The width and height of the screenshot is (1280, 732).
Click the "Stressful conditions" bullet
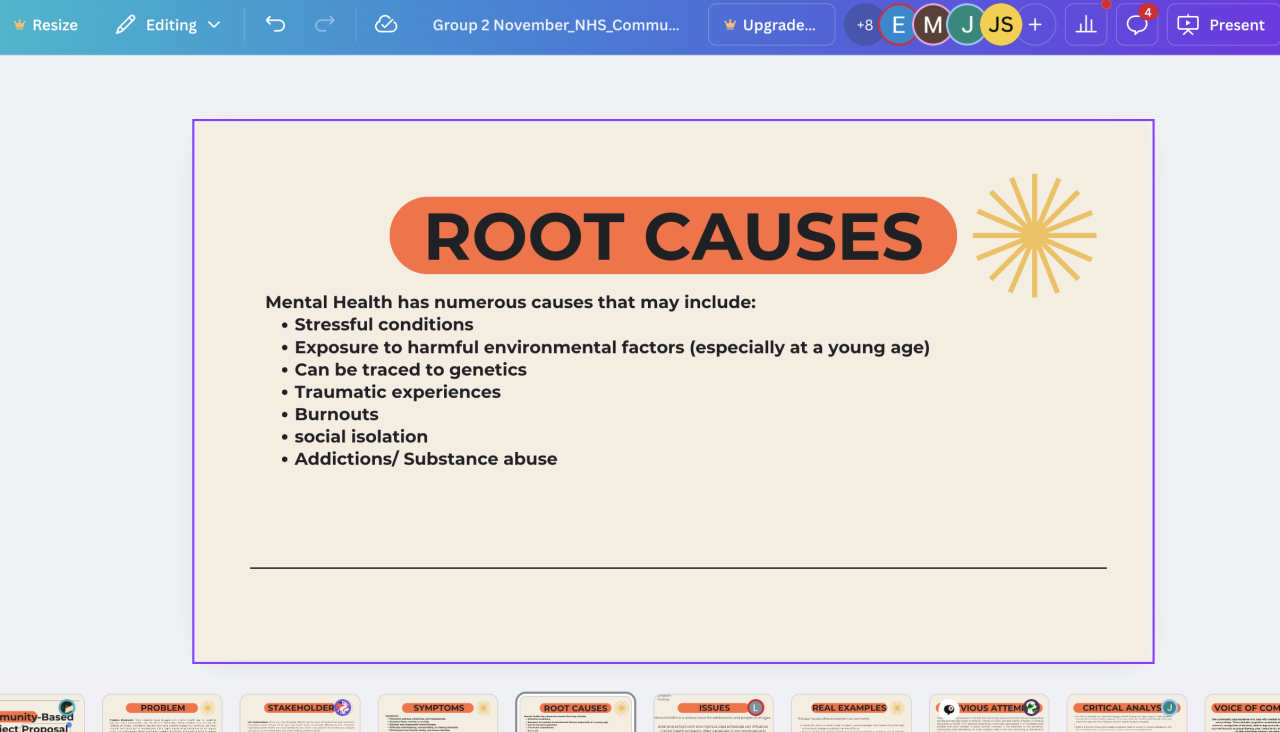pyautogui.click(x=384, y=324)
